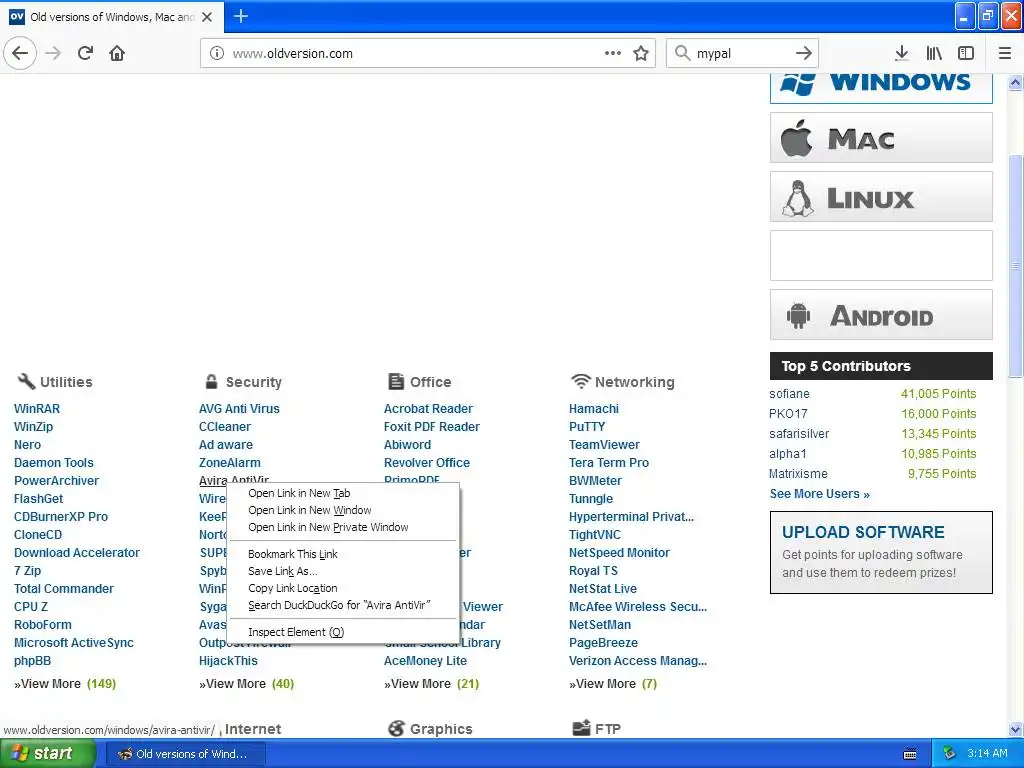This screenshot has width=1024, height=768.
Task: Open the Foxit PDF Reader link
Action: [x=431, y=426]
